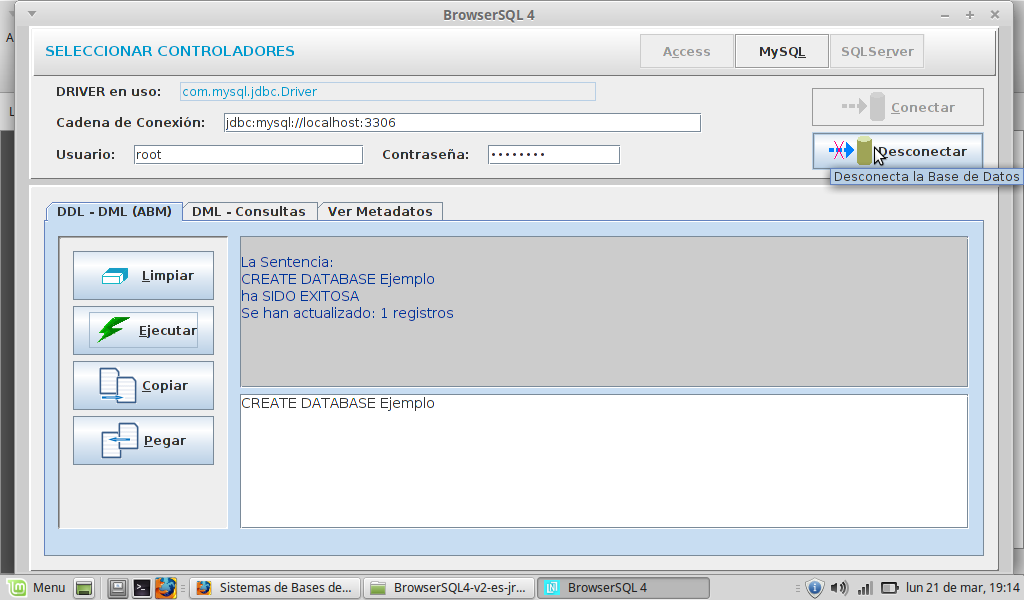
Task: Click the Cadena de Conexión field
Action: pyautogui.click(x=460, y=123)
